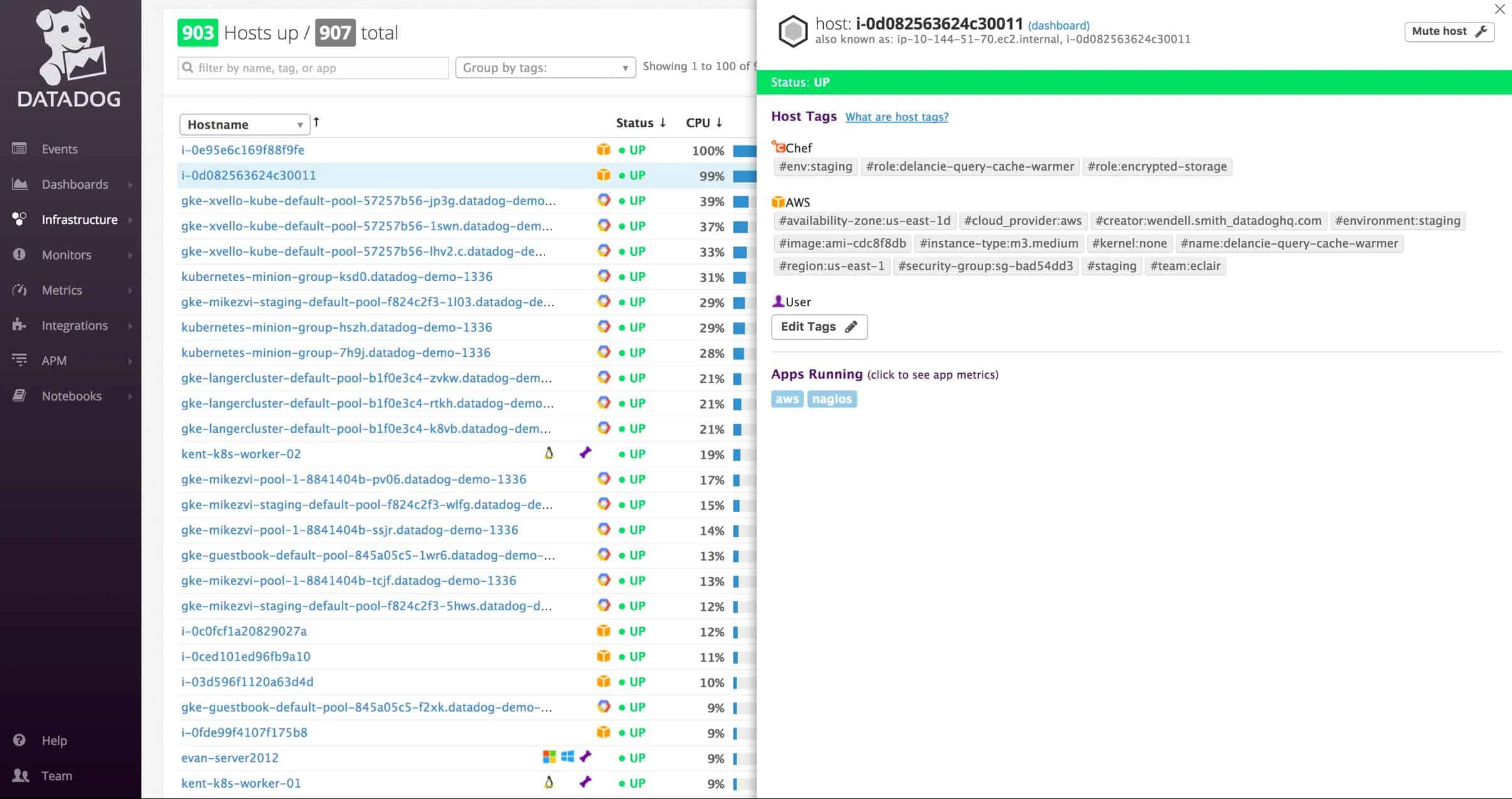Click the Team people icon
The height and width of the screenshot is (799, 1512).
21,775
